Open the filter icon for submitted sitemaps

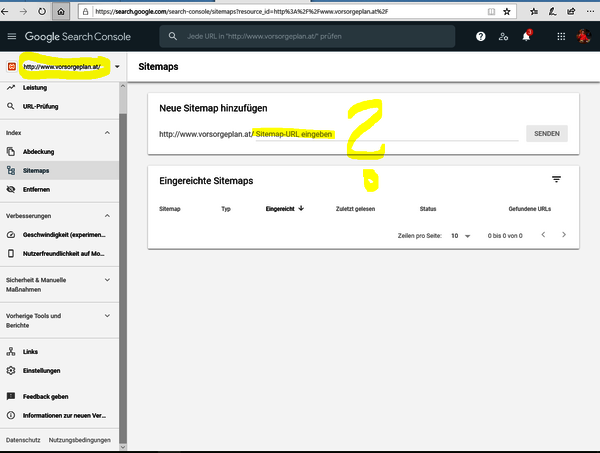[x=556, y=179]
